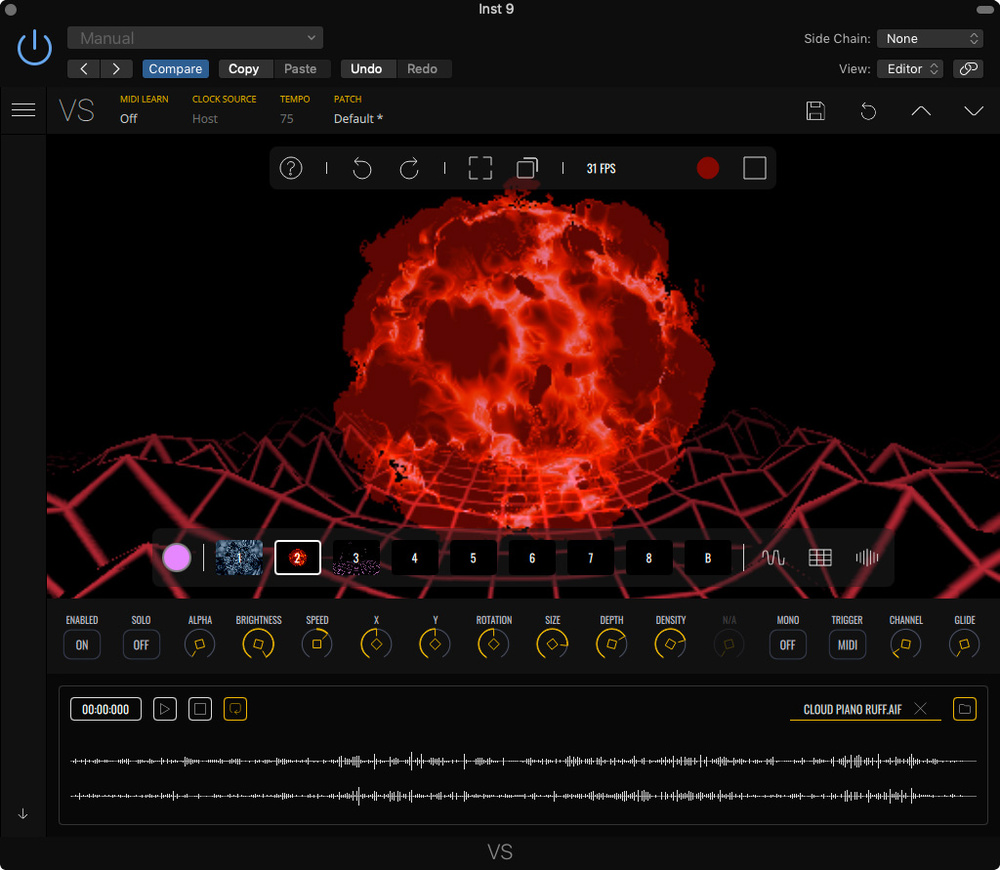Click the Copy button
This screenshot has height=870, width=1000.
(x=244, y=69)
